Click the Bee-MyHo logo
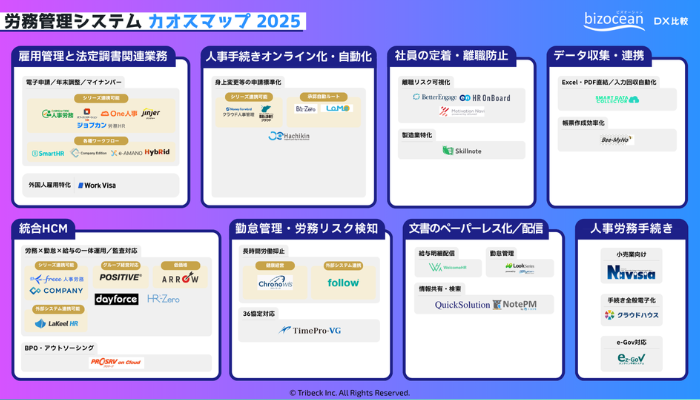 coord(617,140)
